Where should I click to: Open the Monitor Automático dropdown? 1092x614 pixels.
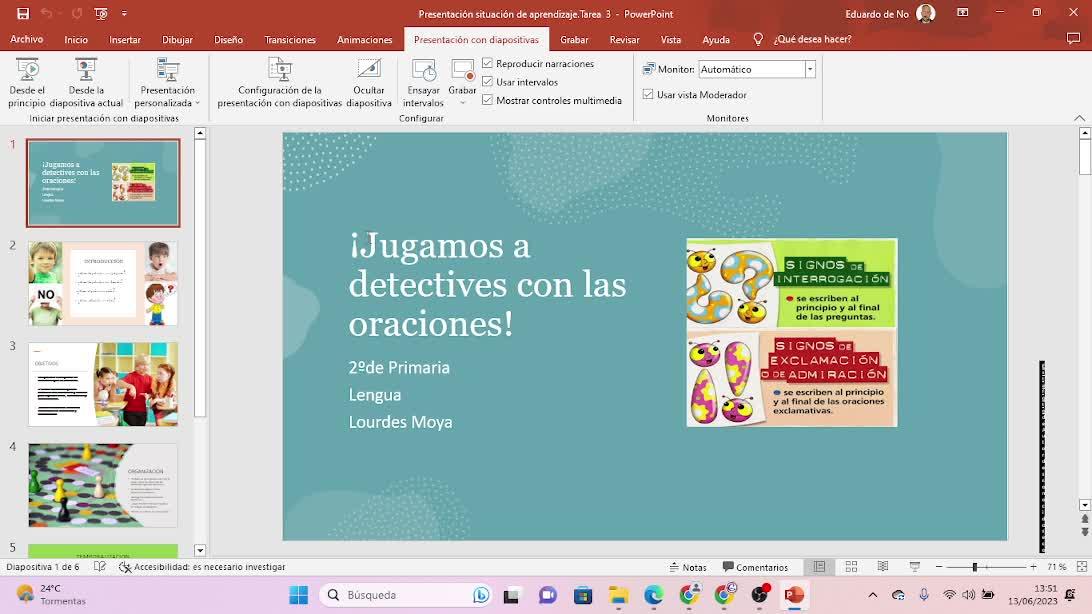point(810,69)
